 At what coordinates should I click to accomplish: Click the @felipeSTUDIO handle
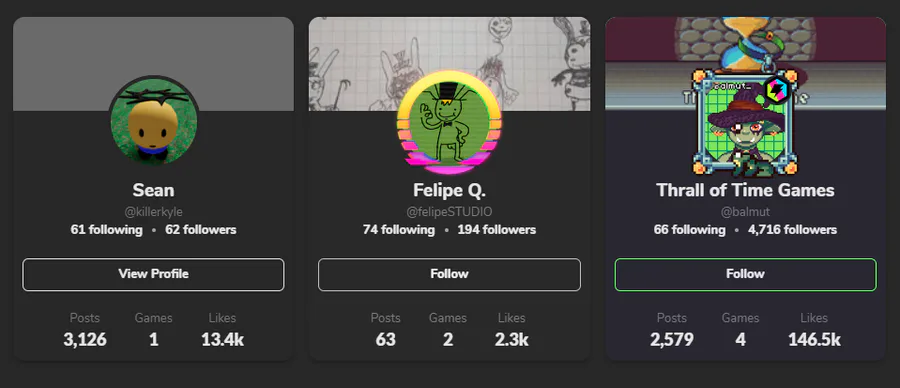point(449,212)
